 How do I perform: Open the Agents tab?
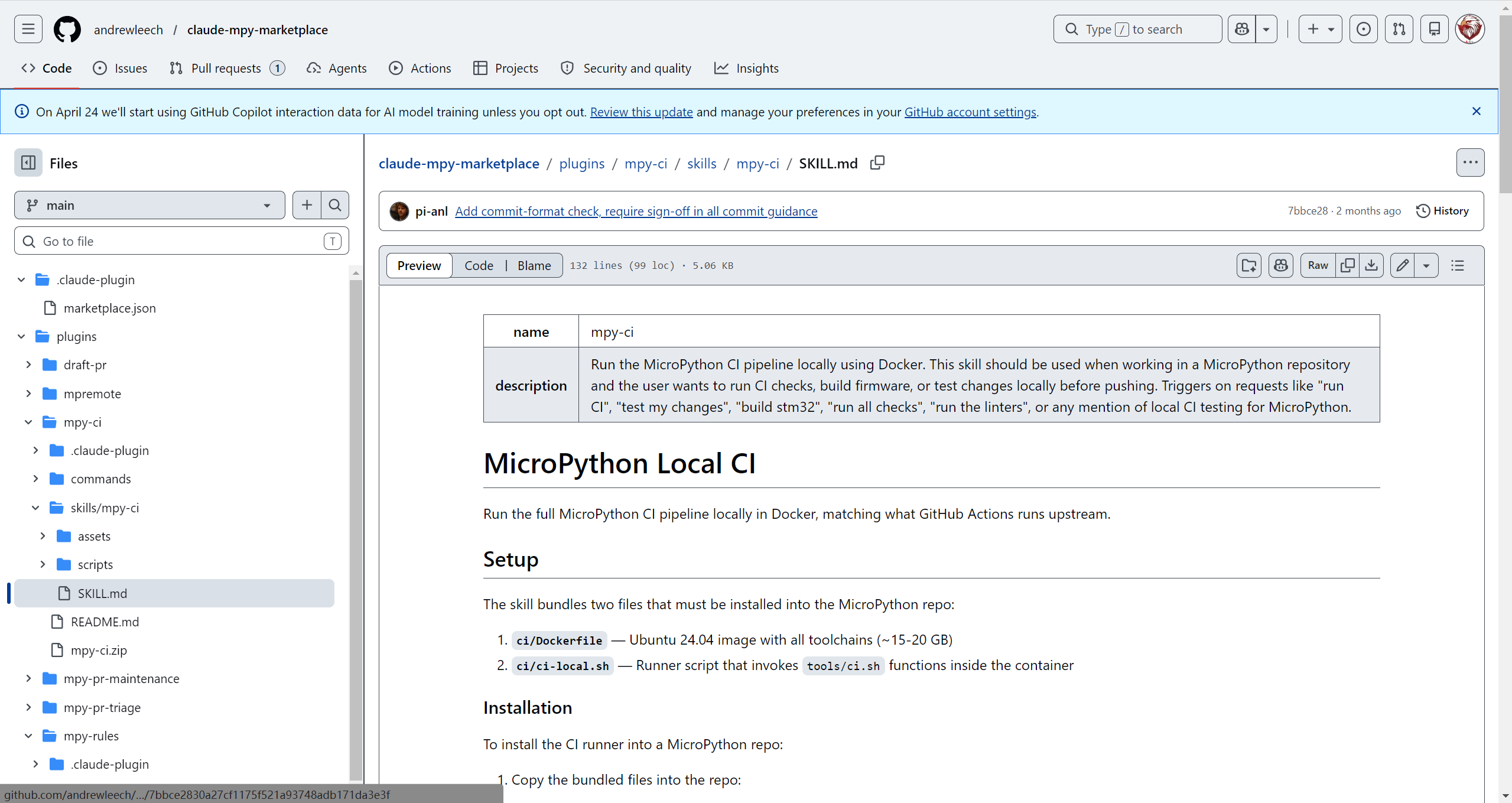337,68
